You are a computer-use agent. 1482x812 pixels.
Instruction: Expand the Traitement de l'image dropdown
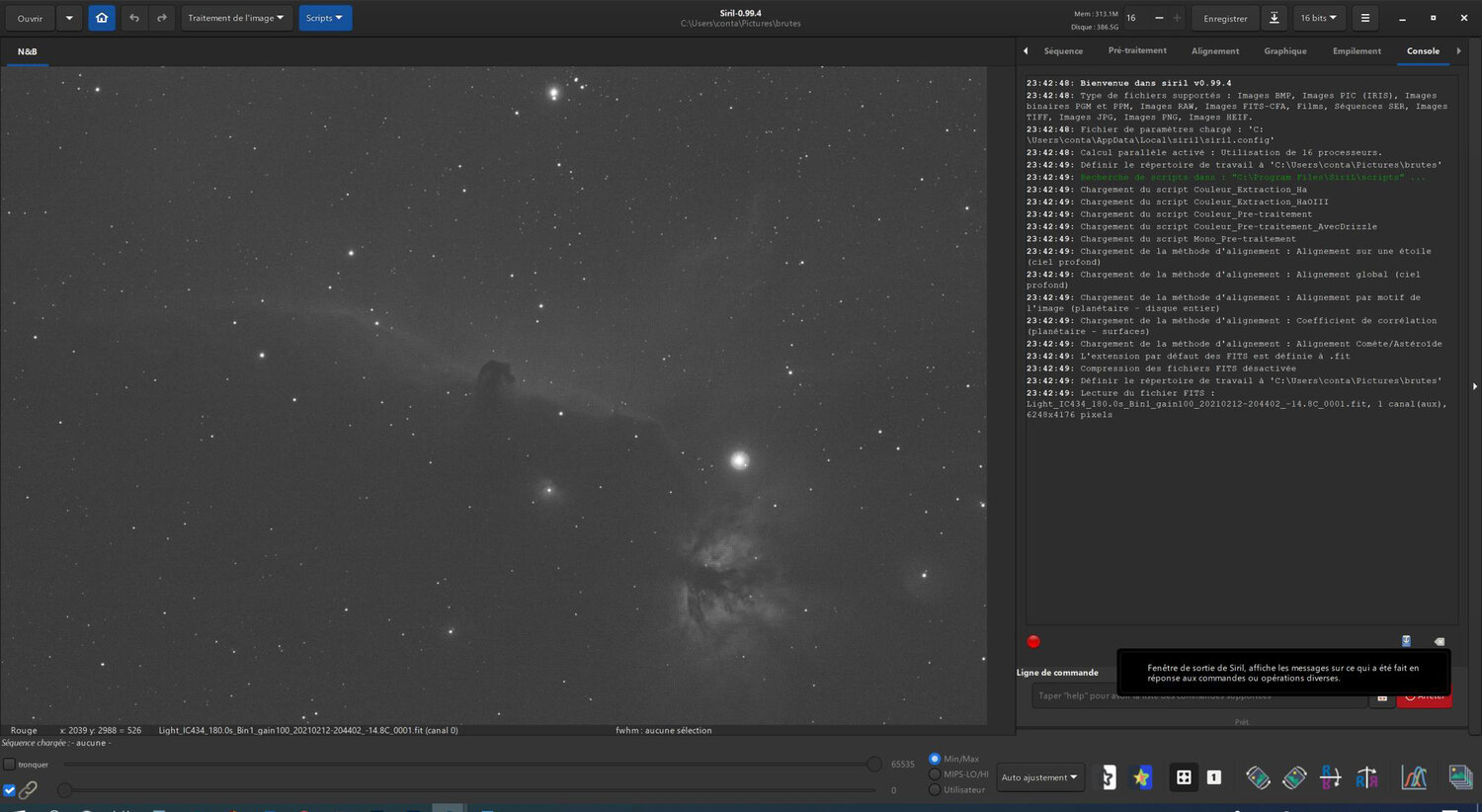tap(236, 18)
